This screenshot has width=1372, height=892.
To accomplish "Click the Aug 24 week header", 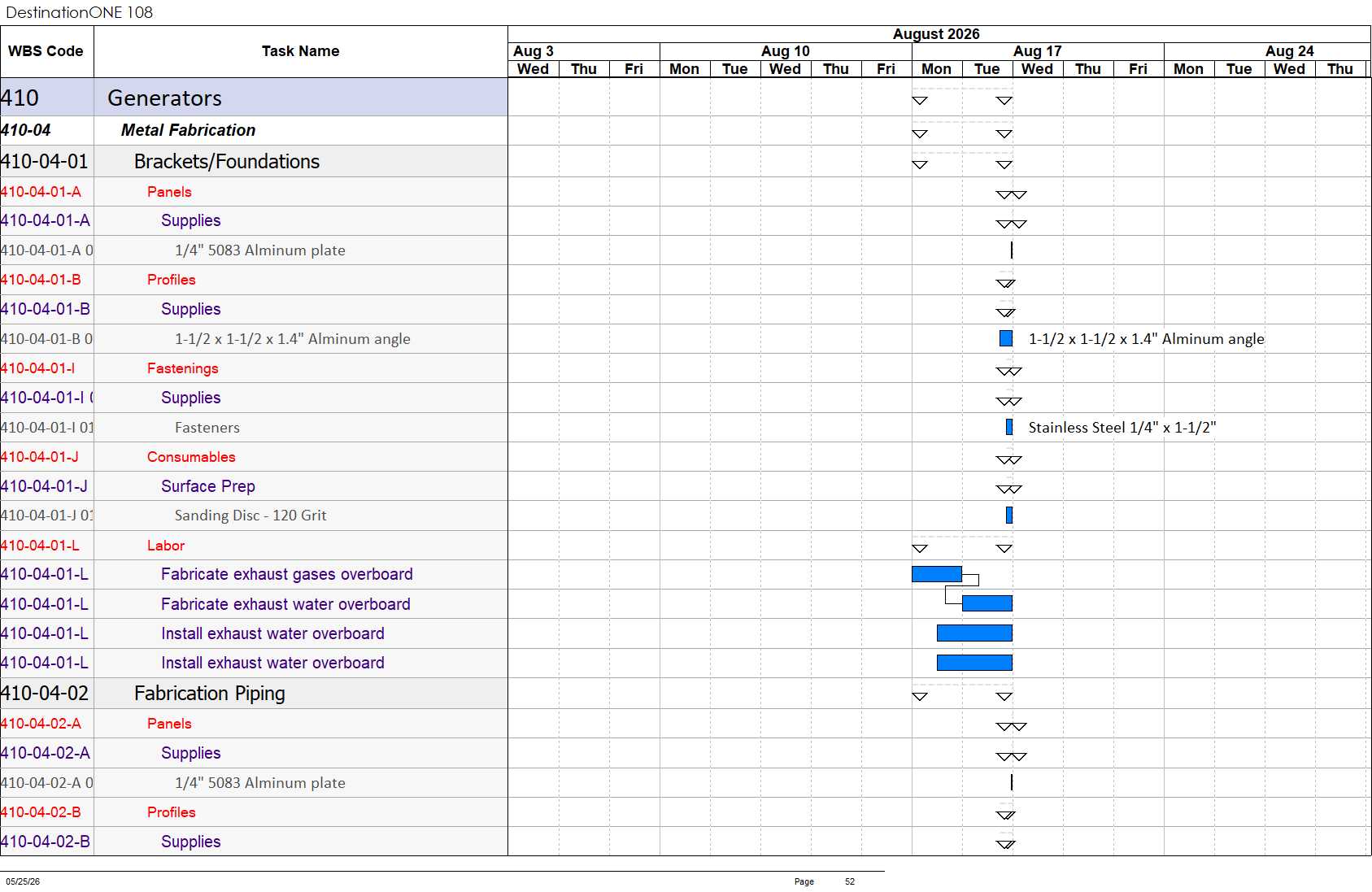I will [1268, 51].
